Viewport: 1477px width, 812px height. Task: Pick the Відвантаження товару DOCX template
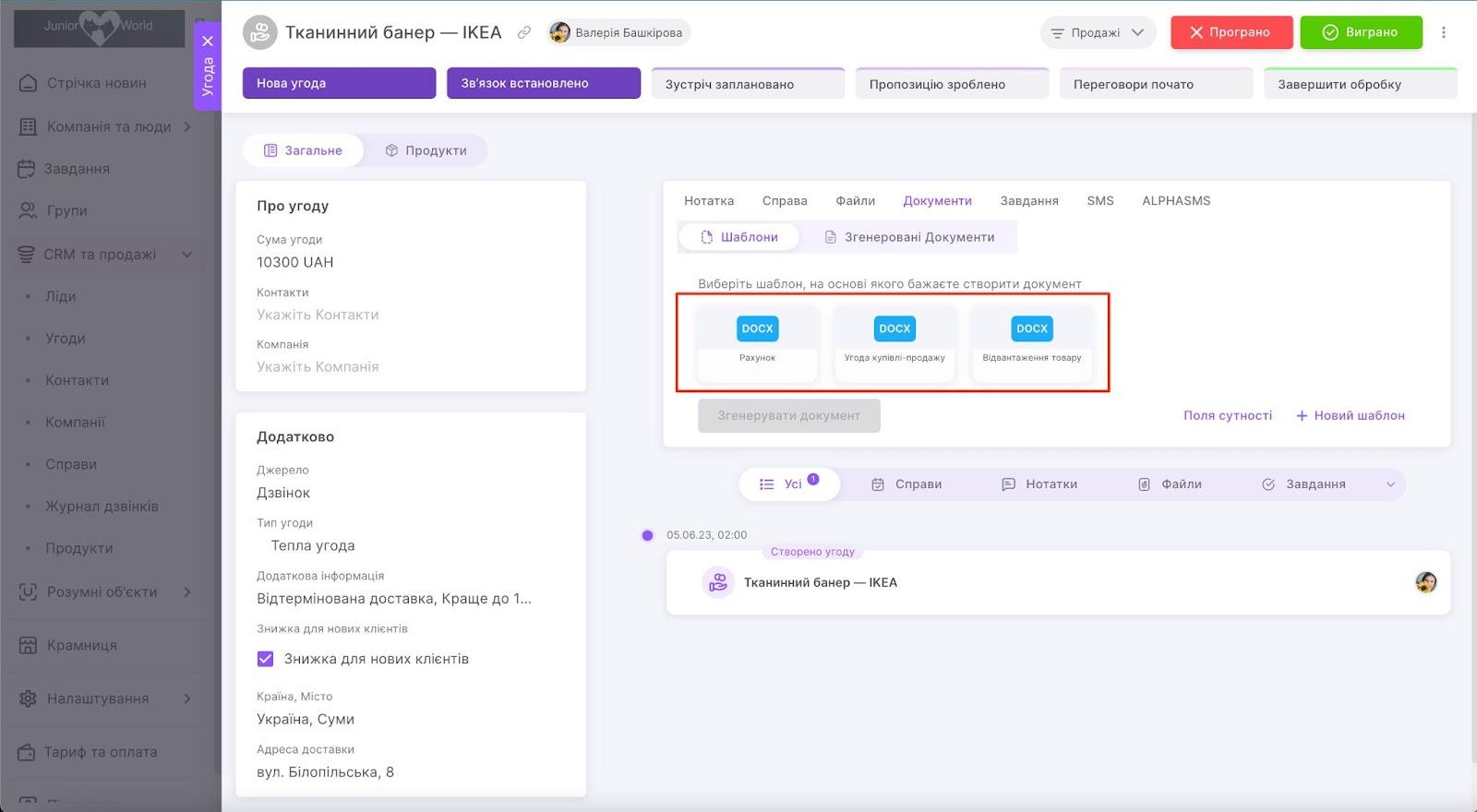(x=1031, y=340)
